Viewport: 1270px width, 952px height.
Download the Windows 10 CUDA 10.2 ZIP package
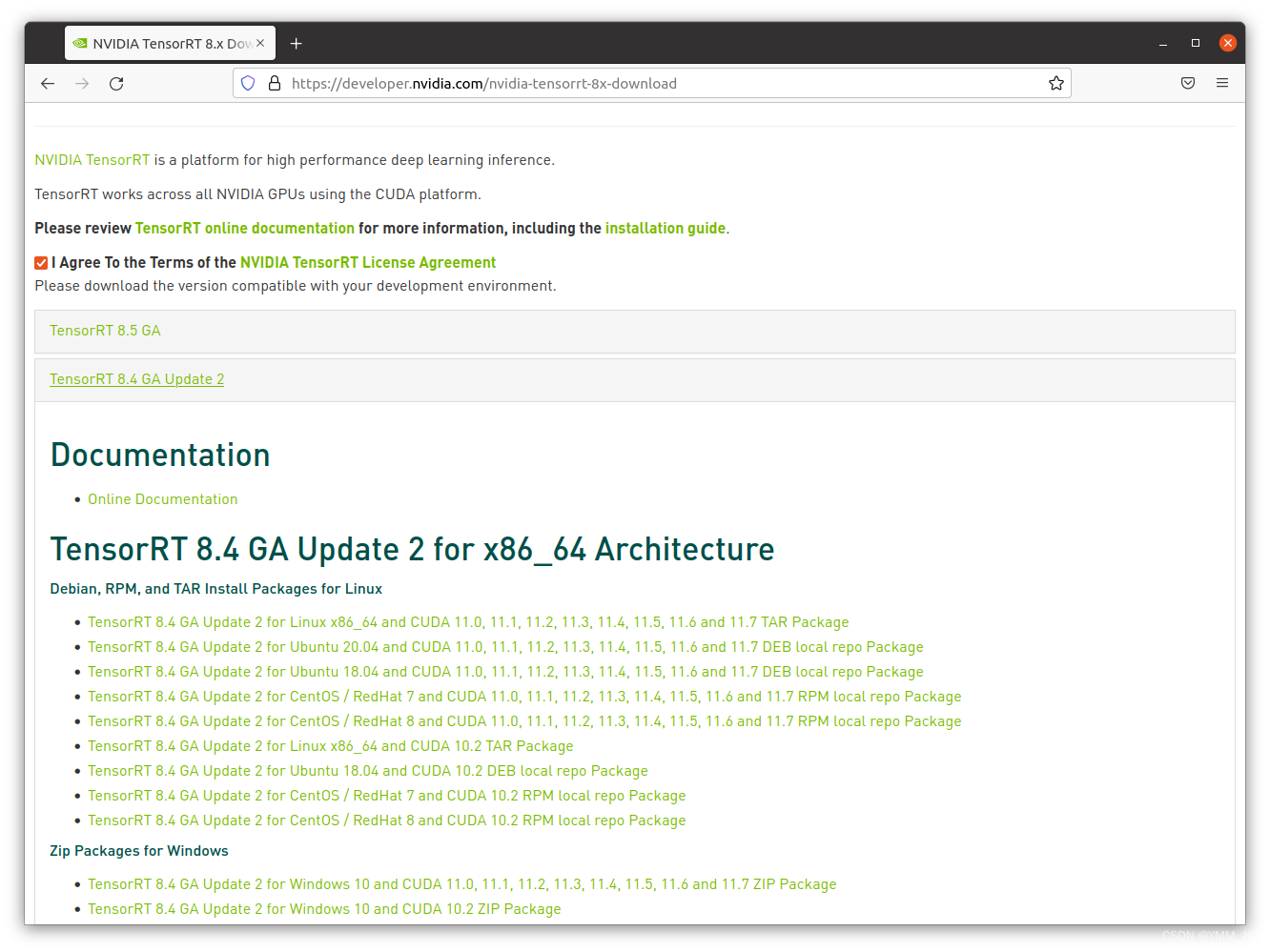[324, 908]
